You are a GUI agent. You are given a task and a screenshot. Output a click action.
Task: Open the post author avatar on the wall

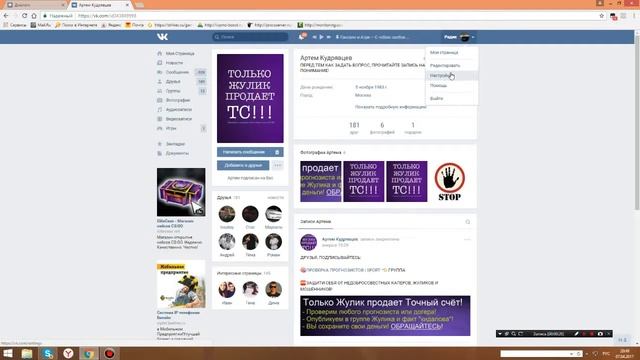tap(309, 242)
